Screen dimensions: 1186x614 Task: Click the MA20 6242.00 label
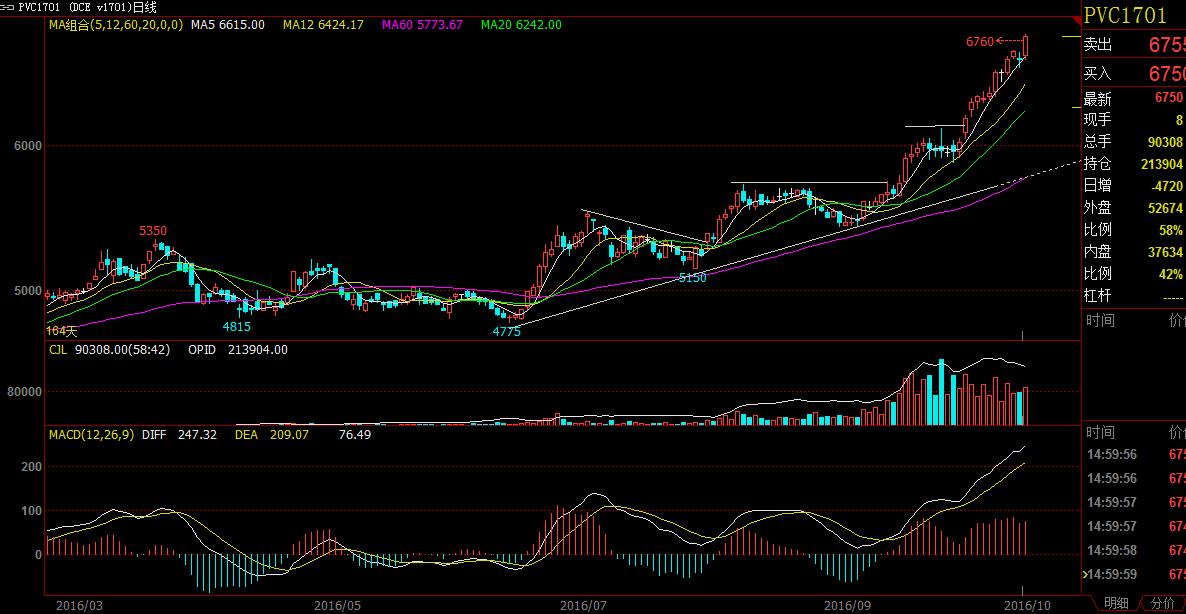pyautogui.click(x=521, y=25)
